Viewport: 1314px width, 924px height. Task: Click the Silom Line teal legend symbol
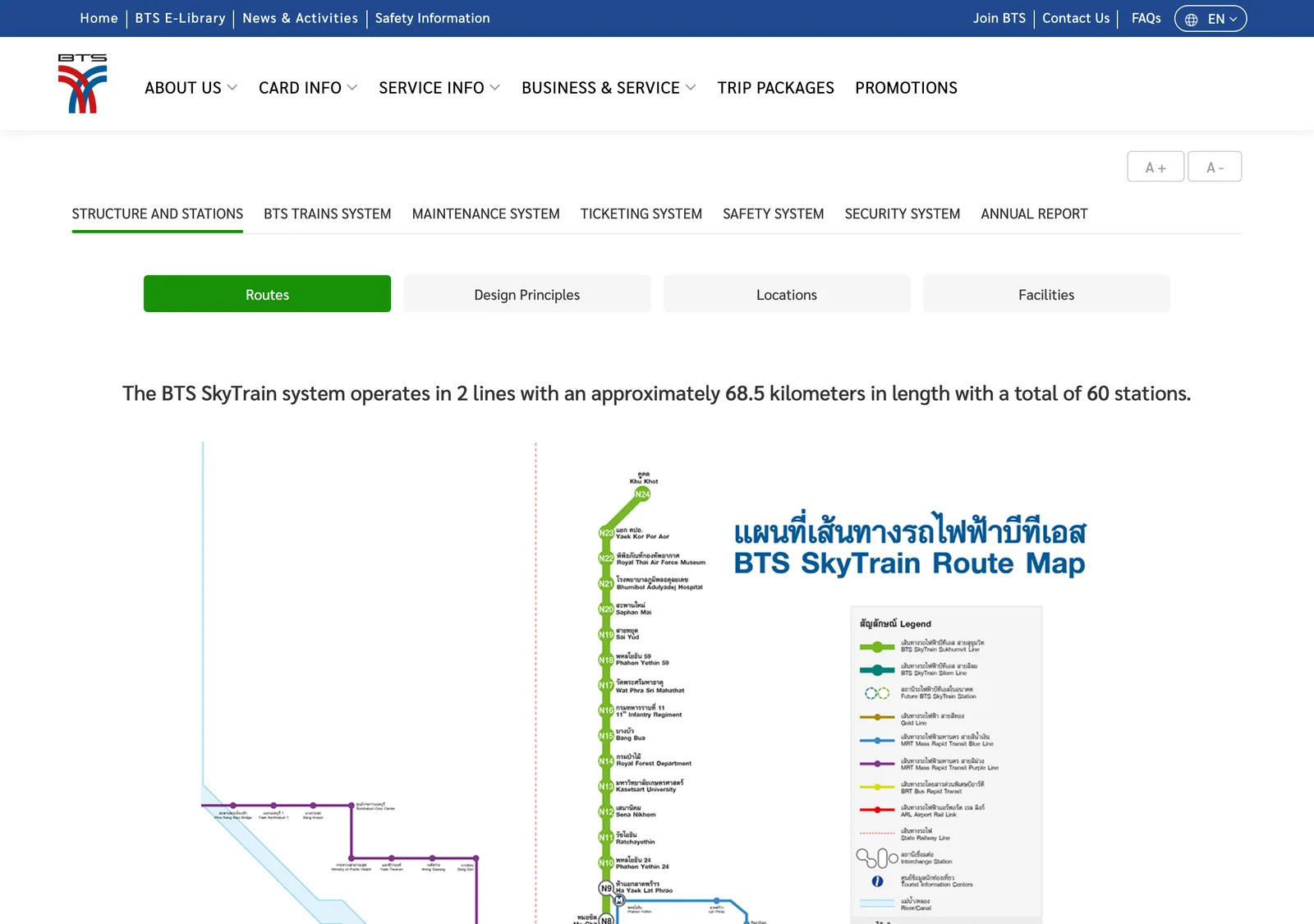pos(877,670)
